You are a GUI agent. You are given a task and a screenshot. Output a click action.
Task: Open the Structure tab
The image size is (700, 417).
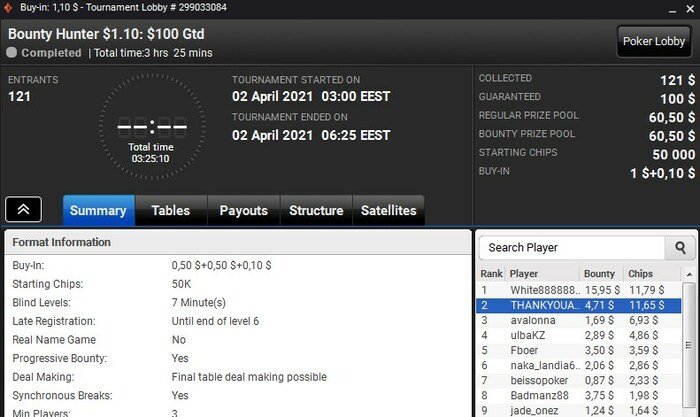coord(316,210)
